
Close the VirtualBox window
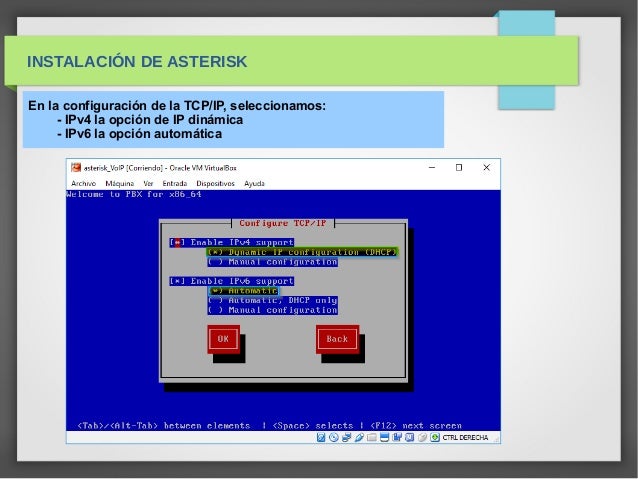tap(486, 167)
